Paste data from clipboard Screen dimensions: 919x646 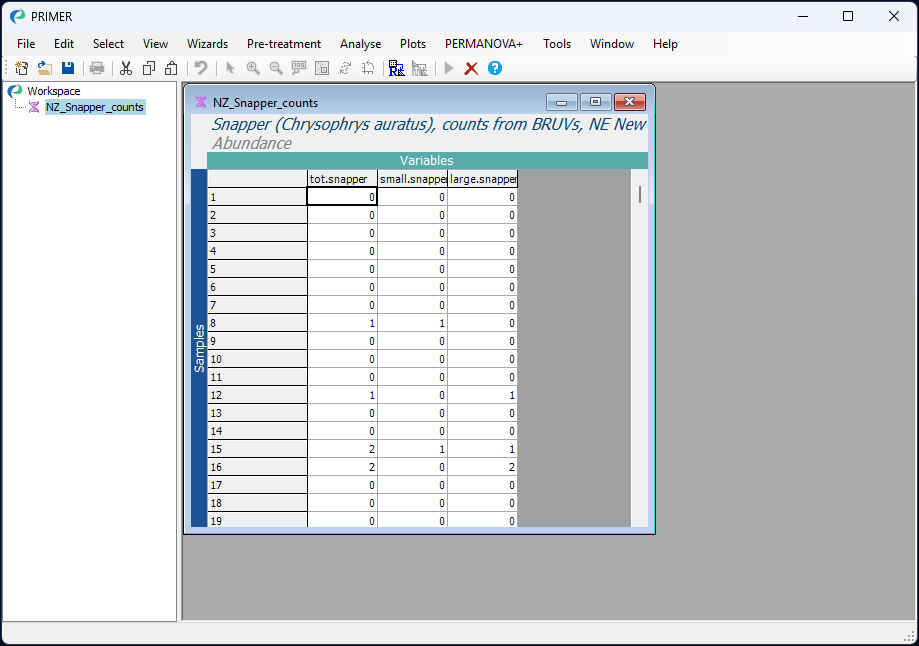point(170,68)
